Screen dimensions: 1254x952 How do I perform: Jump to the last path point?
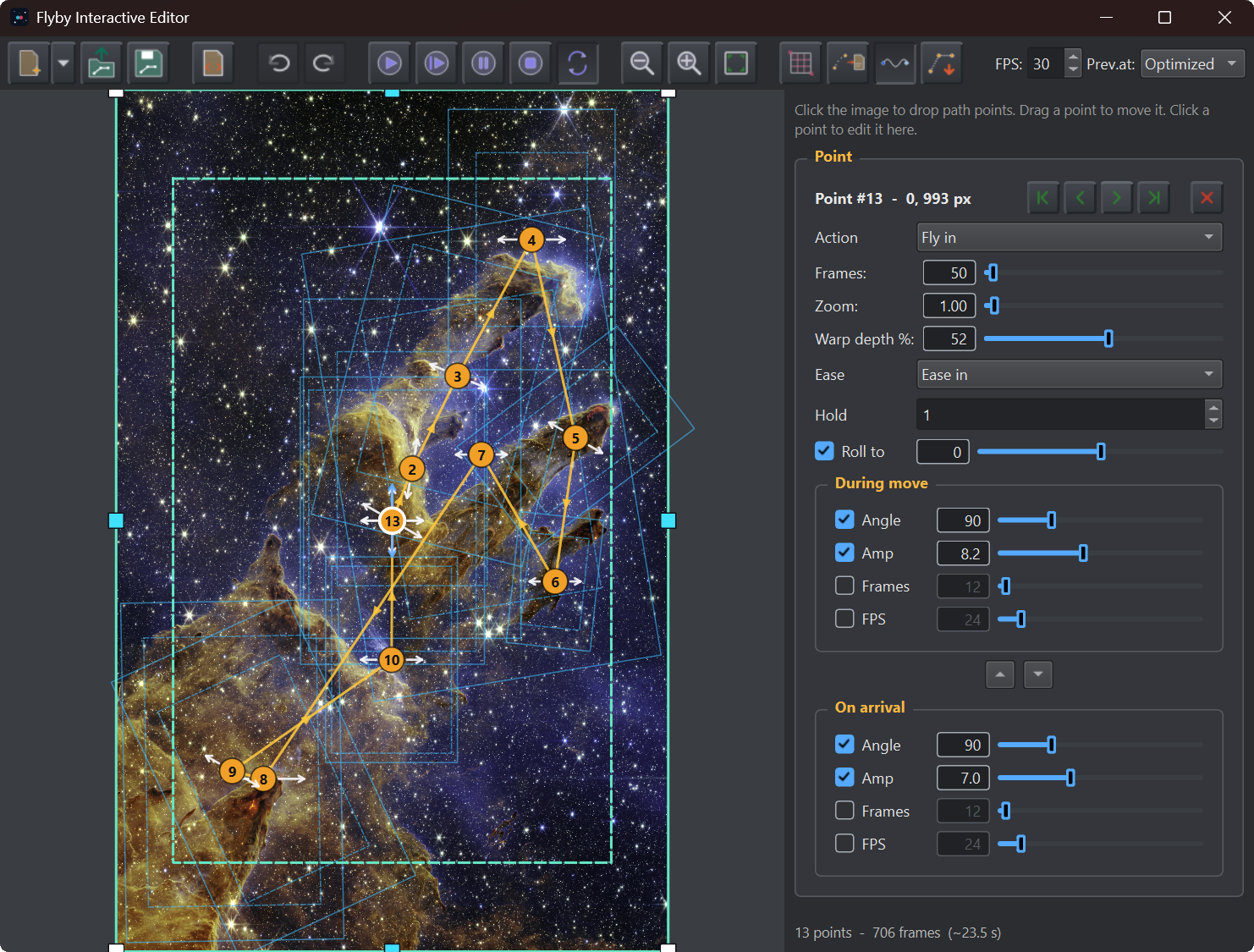(1154, 198)
